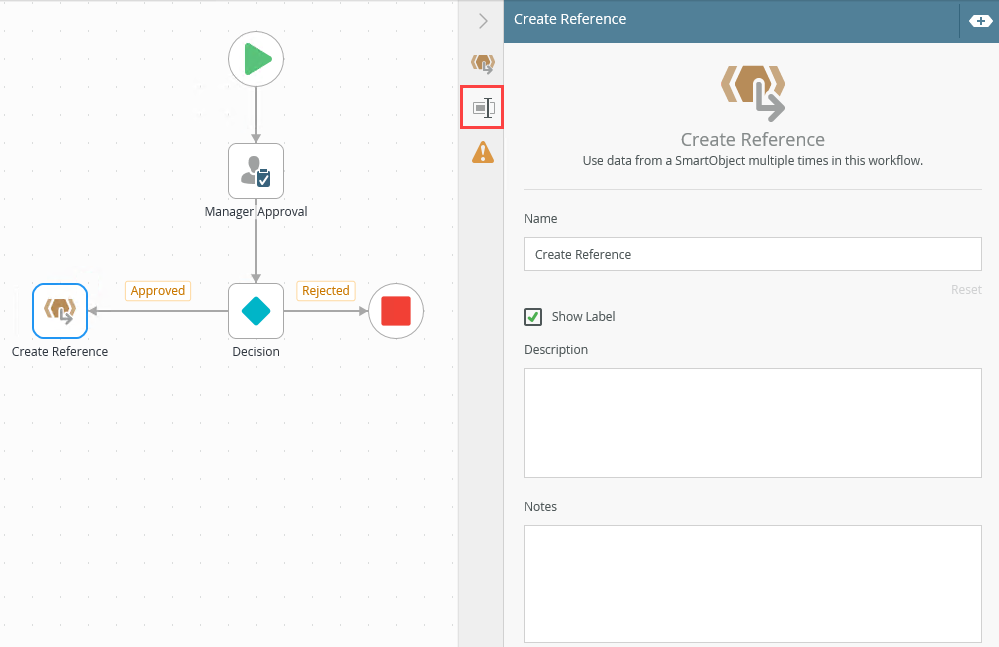Viewport: 999px width, 647px height.
Task: Select the Approved outcome label
Action: tap(158, 290)
